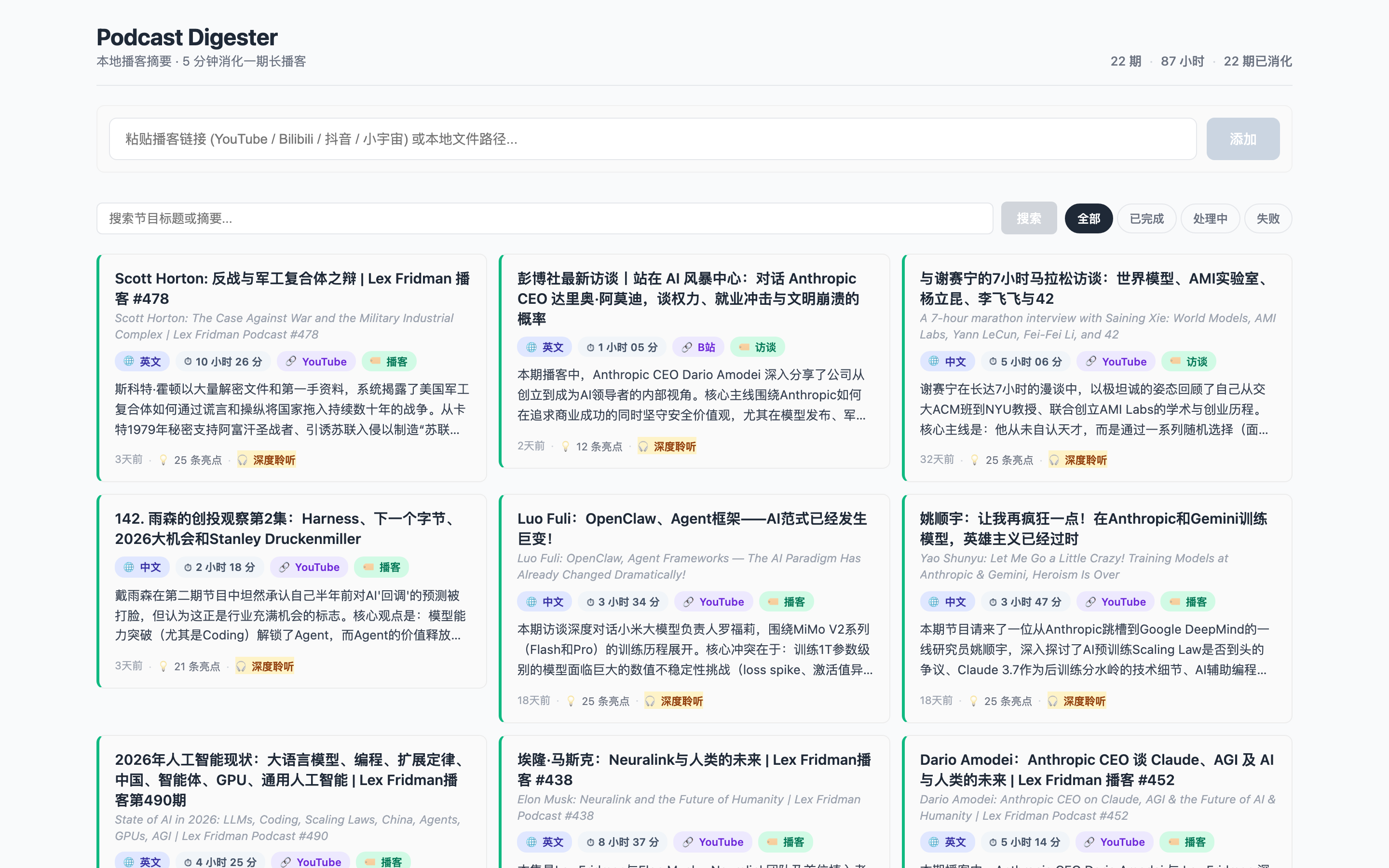This screenshot has height=868, width=1389.
Task: Click link icon on Dario Amodei #452 YouTube tag
Action: [x=1089, y=841]
